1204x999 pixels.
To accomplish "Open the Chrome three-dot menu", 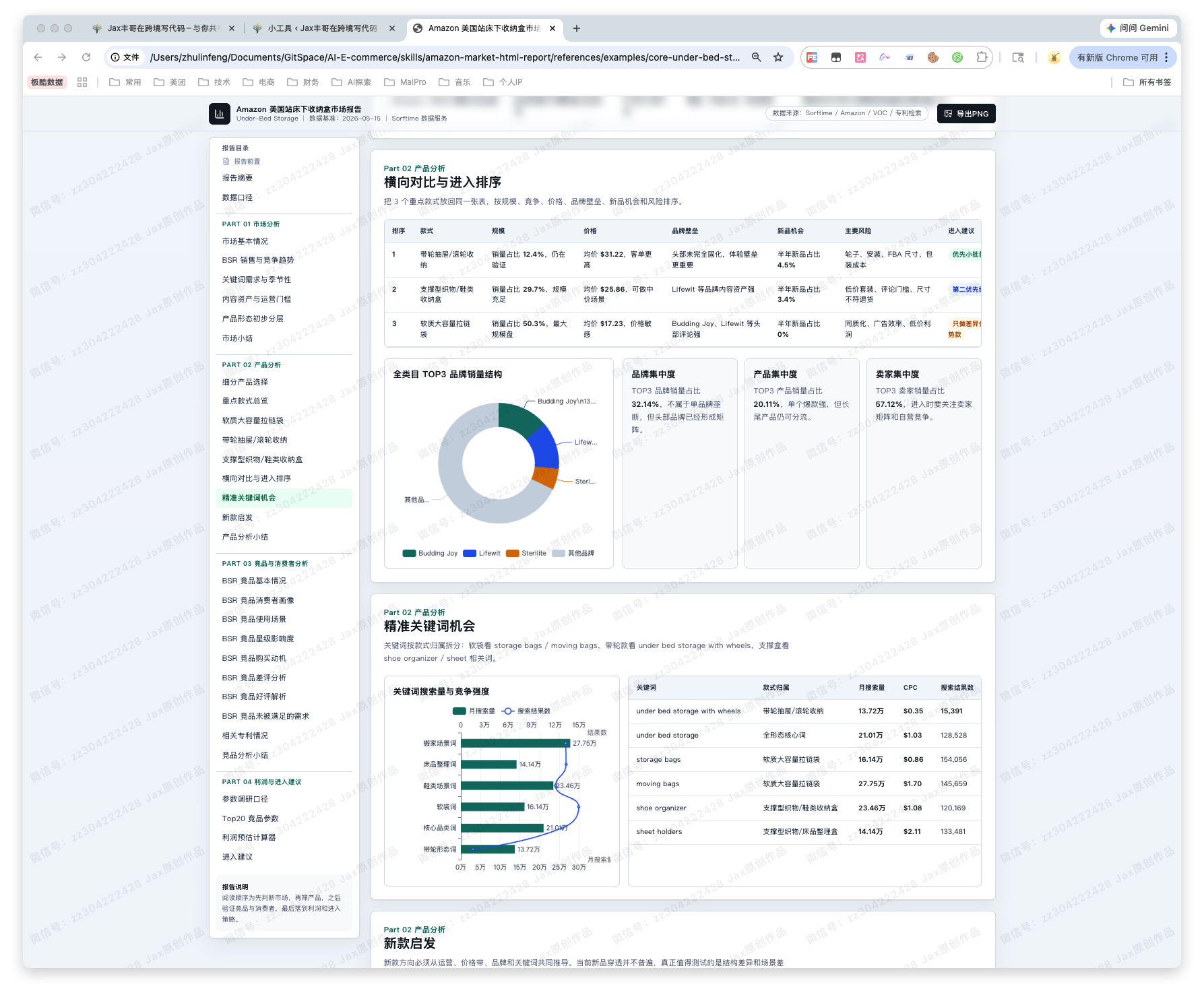I will (x=1166, y=57).
